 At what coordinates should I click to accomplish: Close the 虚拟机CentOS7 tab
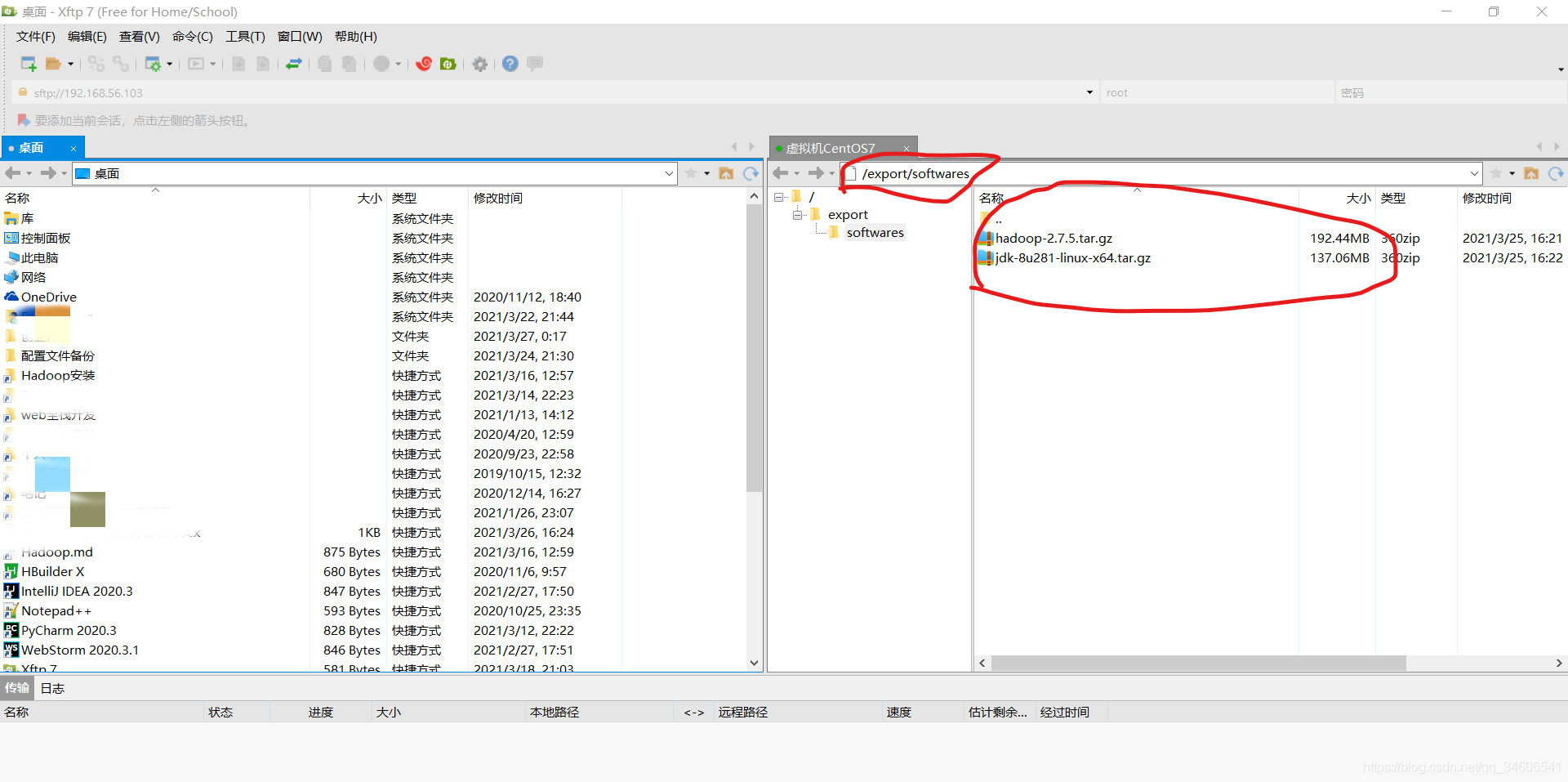click(906, 148)
